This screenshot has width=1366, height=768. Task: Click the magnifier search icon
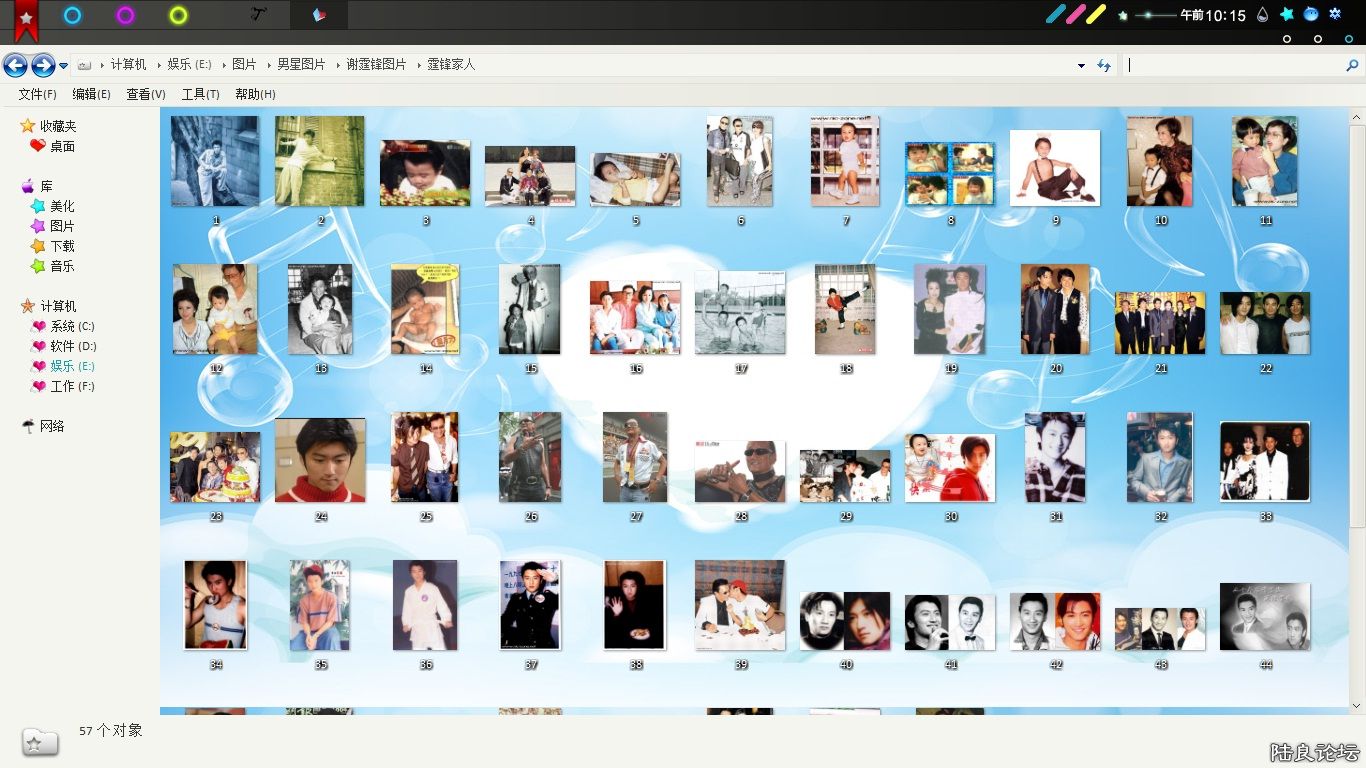point(1352,65)
